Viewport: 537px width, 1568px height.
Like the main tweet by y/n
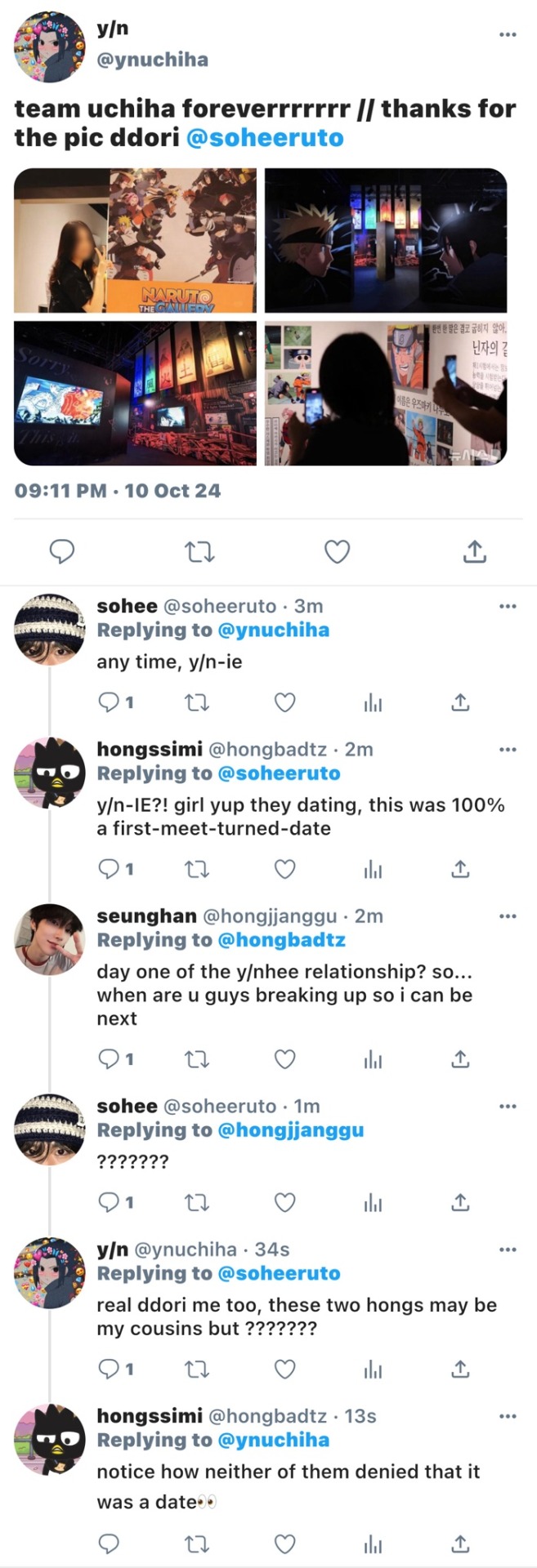pos(337,553)
